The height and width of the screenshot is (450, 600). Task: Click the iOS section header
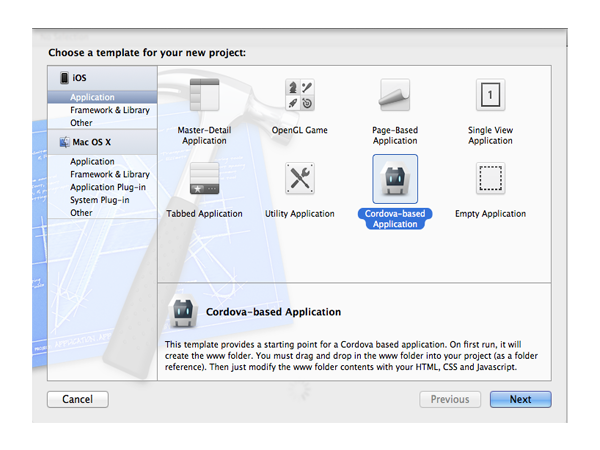[80, 78]
